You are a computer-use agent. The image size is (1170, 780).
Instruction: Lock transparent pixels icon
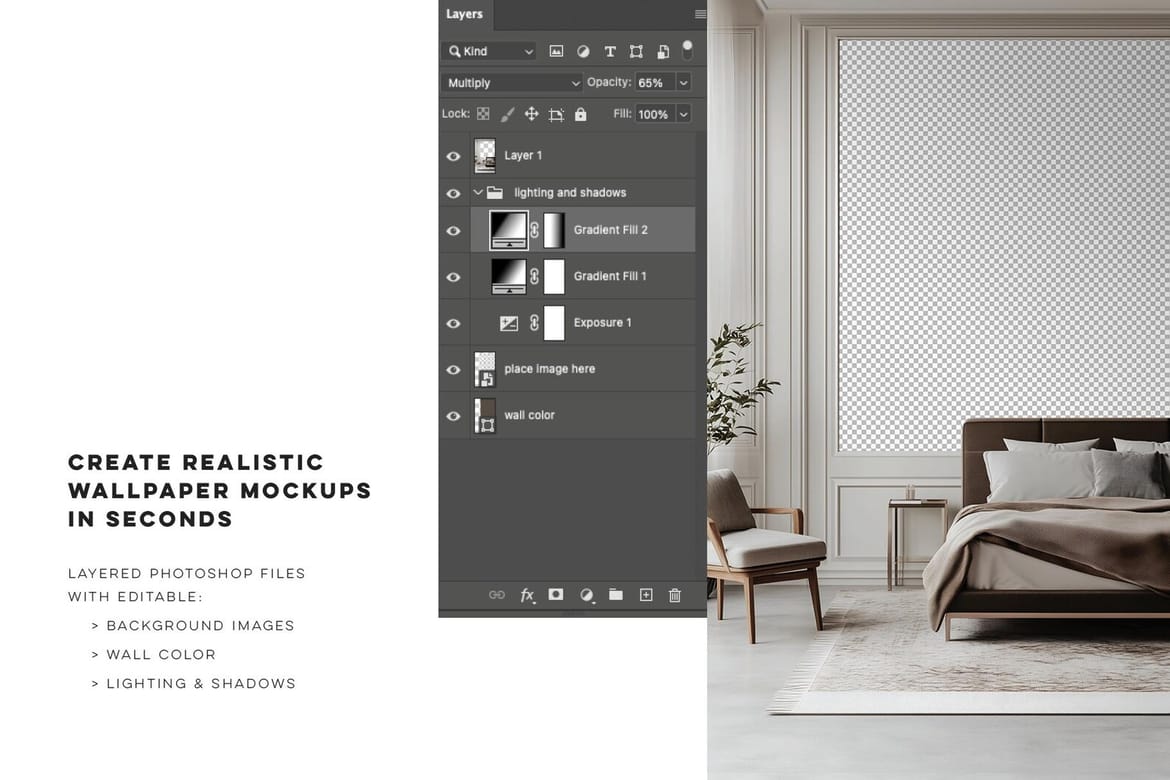coord(484,114)
